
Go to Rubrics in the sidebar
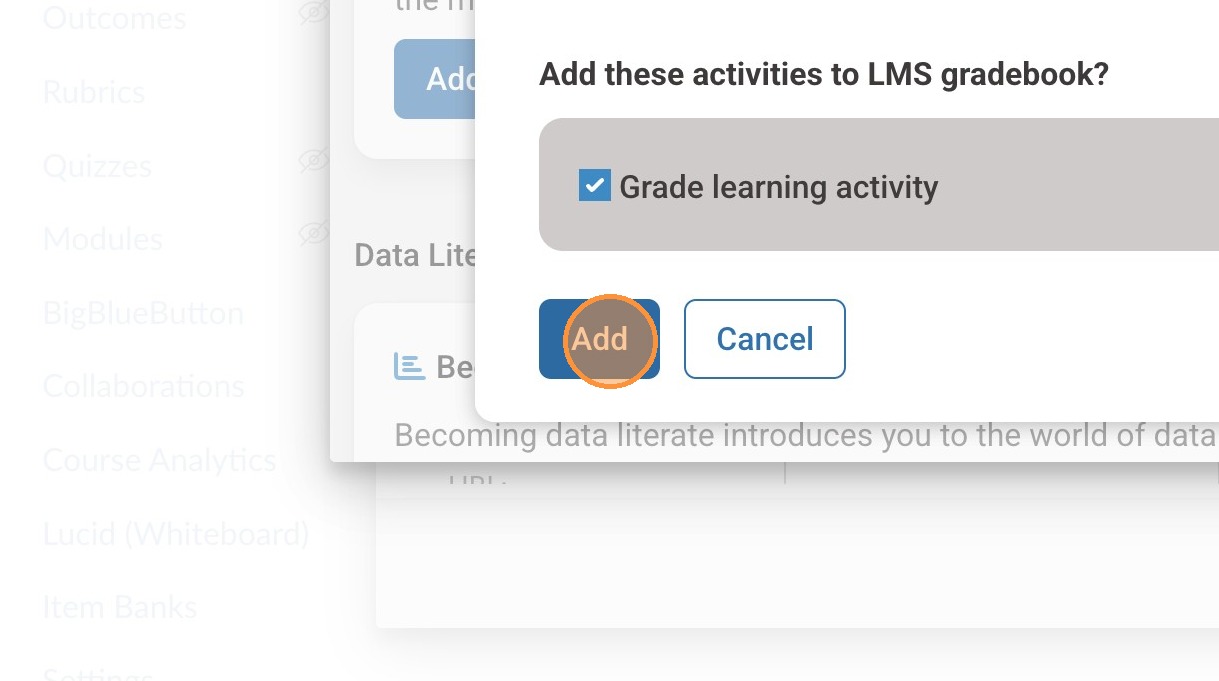click(x=94, y=92)
